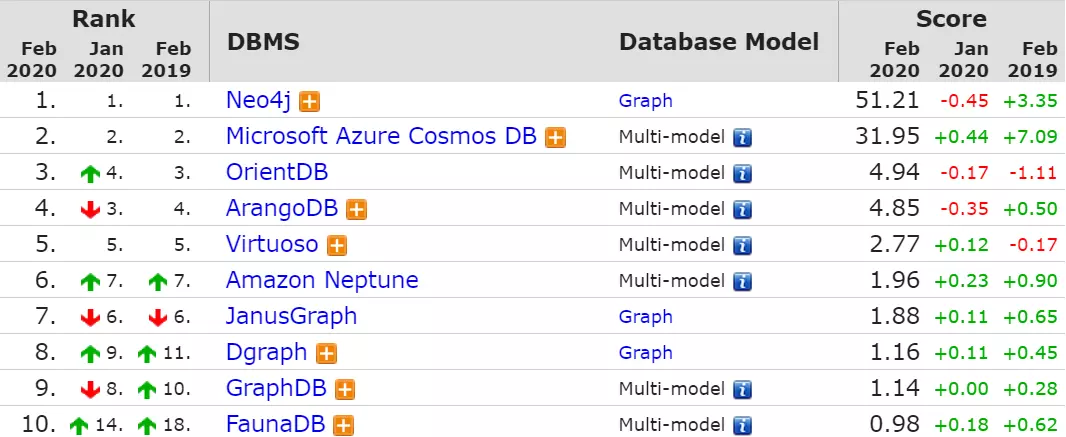Click the Graph model link in Dgraph's row
Viewport: 1066px width, 437px height.
(645, 352)
